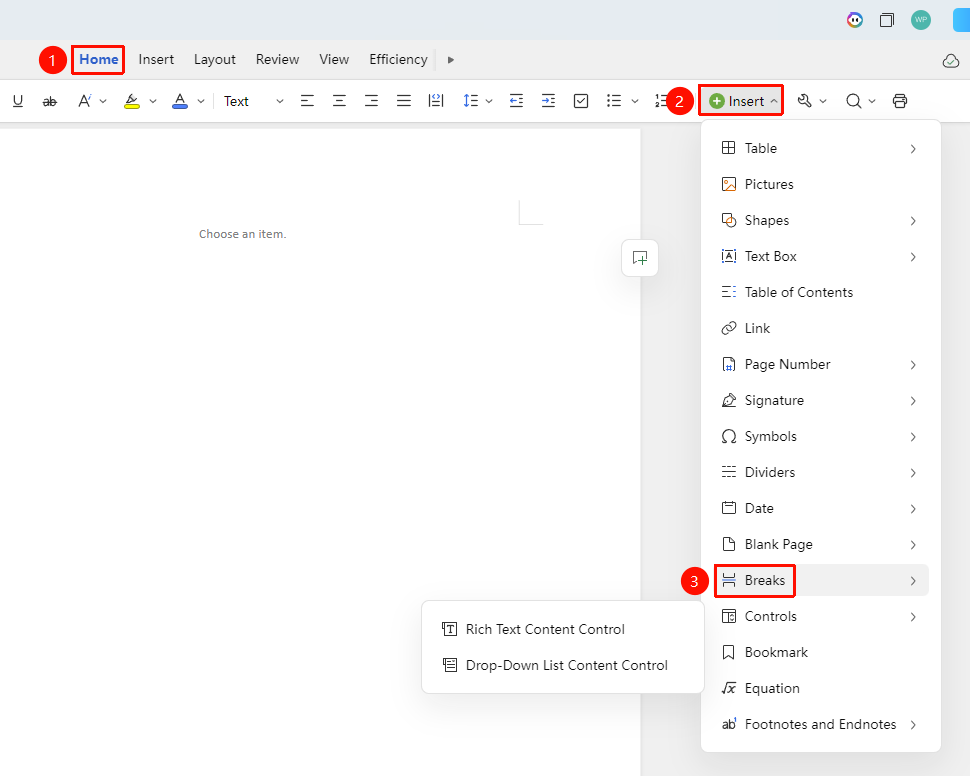The image size is (970, 776).
Task: Choose Pictures from the Insert menu
Action: coord(820,184)
